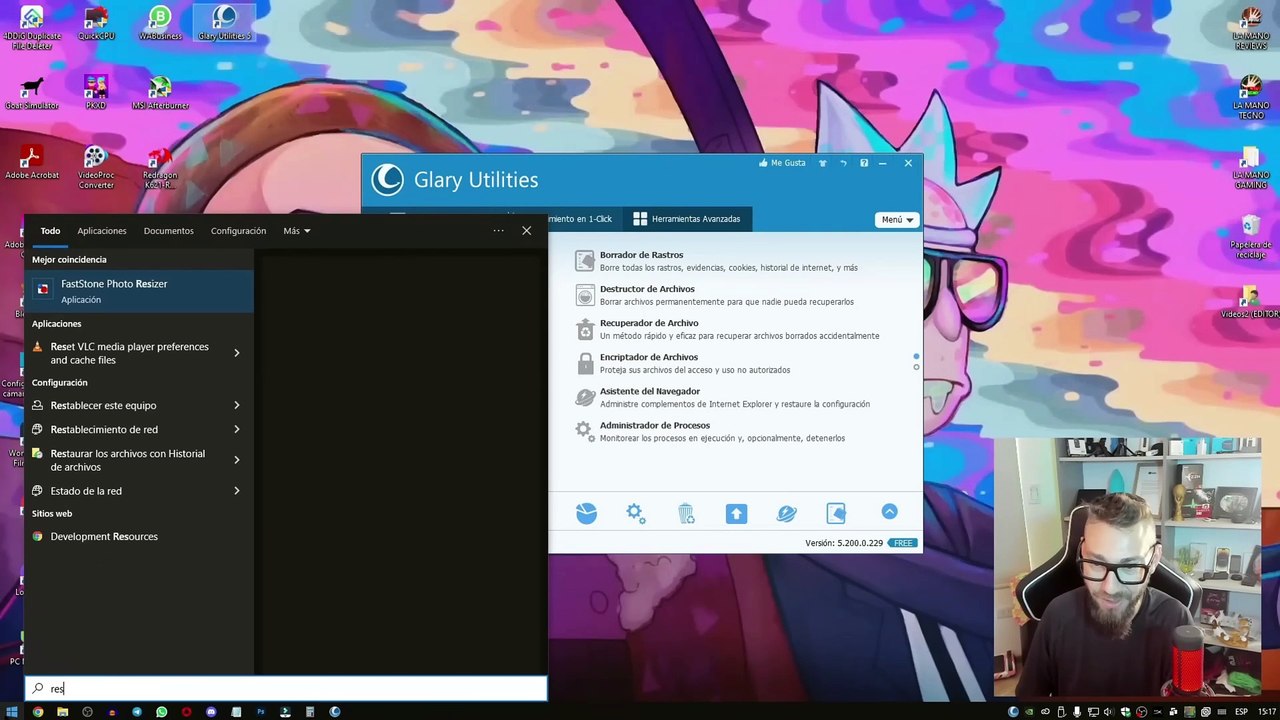This screenshot has height=720, width=1280.
Task: Expand the Estado de la red result arrow
Action: click(x=237, y=491)
